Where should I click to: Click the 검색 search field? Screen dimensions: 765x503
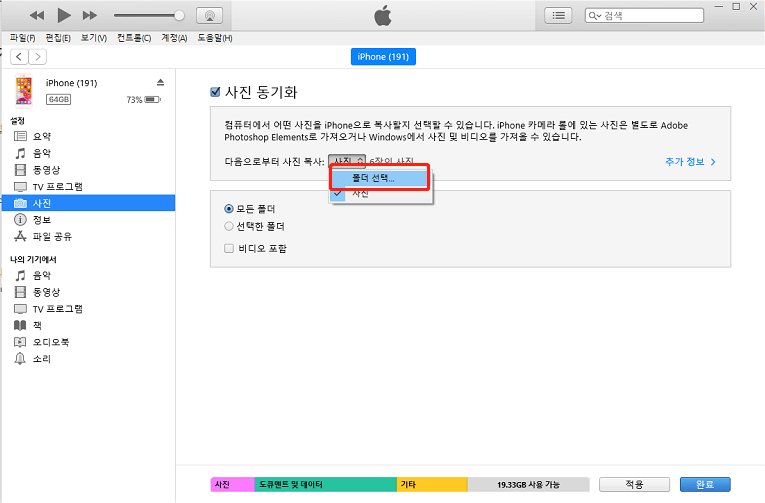[x=644, y=16]
